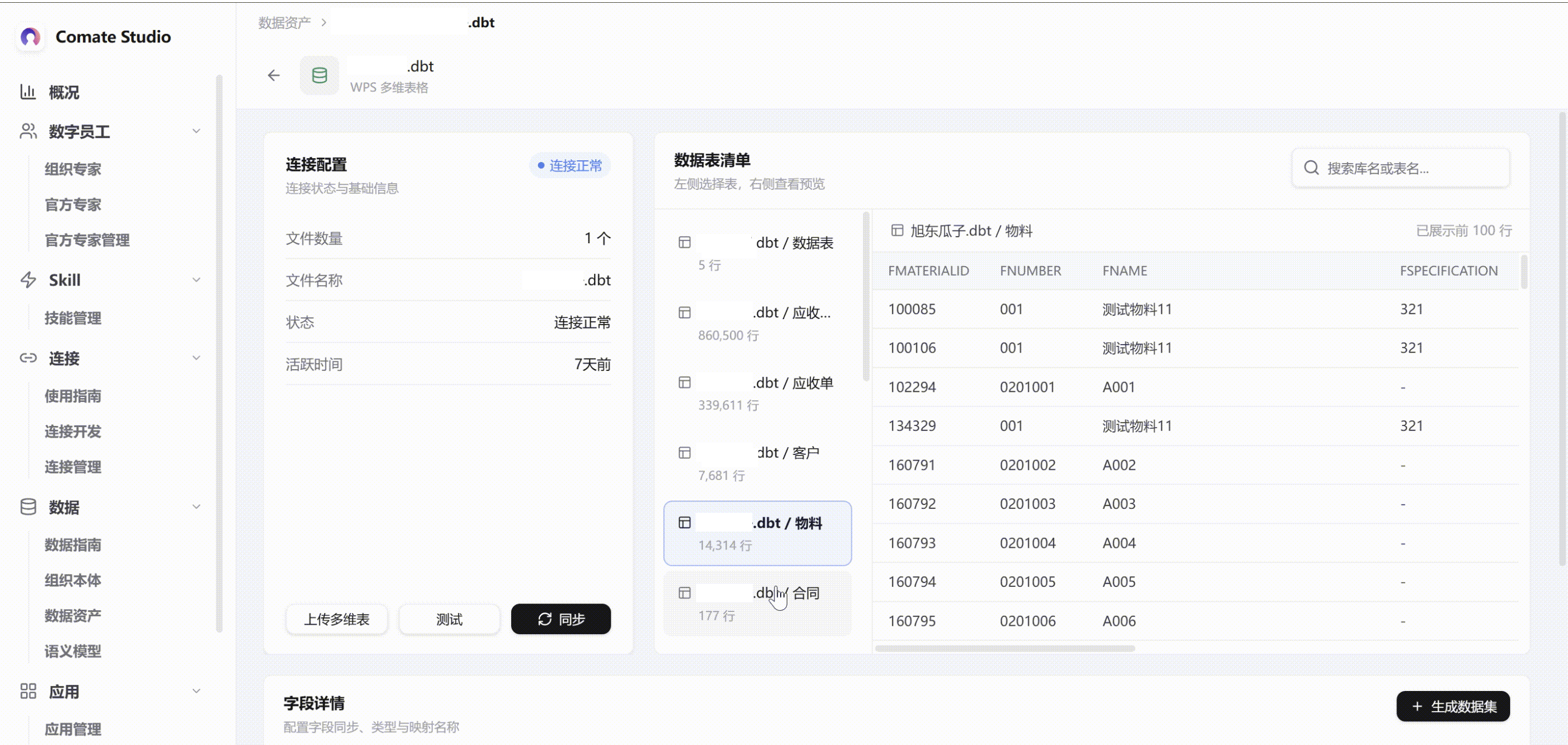Collapse the 应用 section chevron
This screenshot has width=1568, height=745.
coord(196,691)
